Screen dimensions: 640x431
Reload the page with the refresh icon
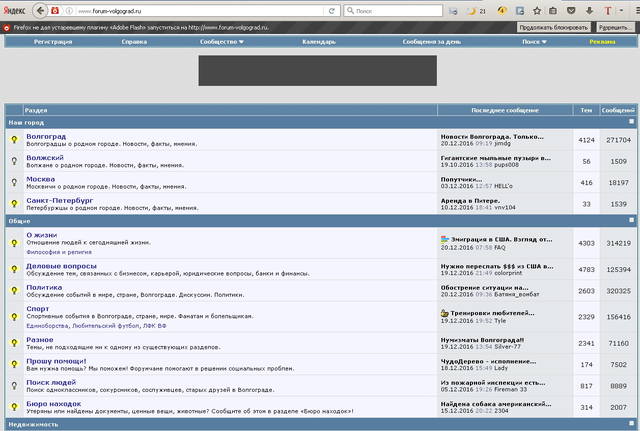pyautogui.click(x=331, y=11)
